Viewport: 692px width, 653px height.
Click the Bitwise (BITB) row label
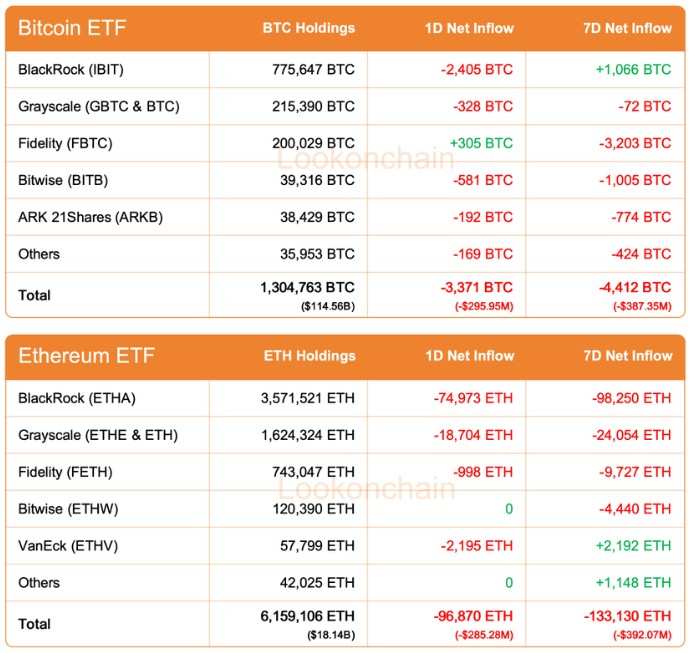tap(63, 180)
